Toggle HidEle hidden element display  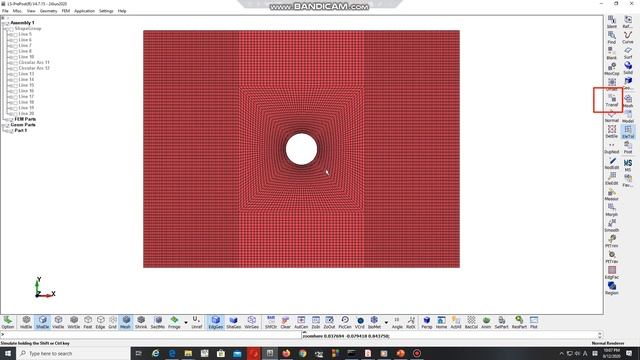click(x=26, y=322)
